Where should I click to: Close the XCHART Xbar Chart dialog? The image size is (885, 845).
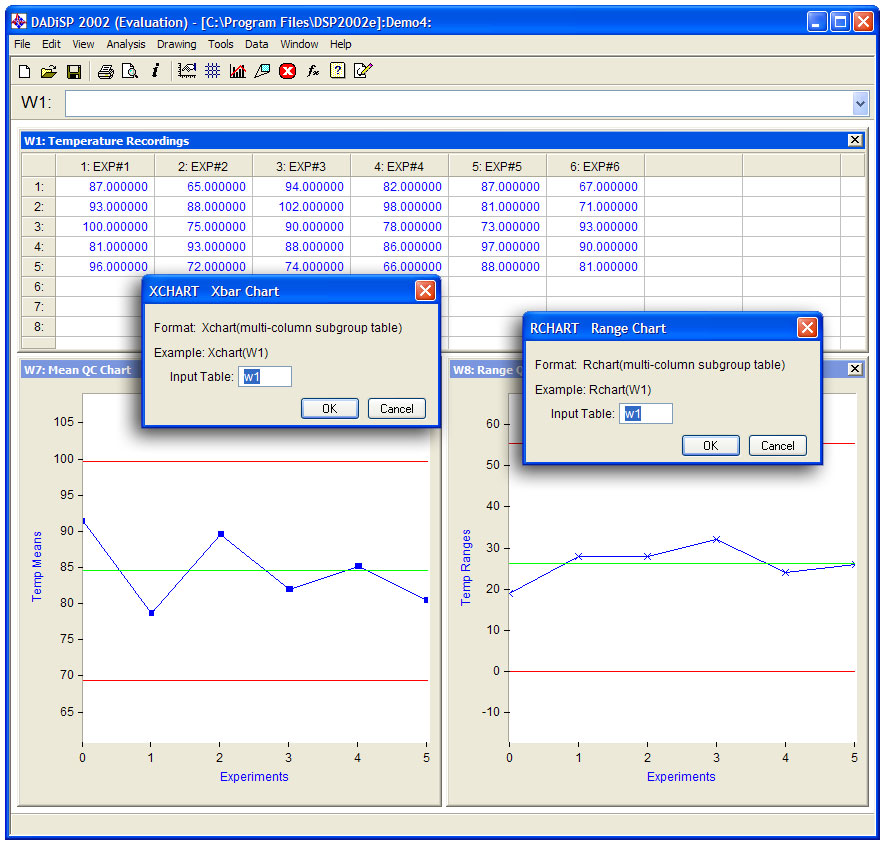tap(425, 291)
